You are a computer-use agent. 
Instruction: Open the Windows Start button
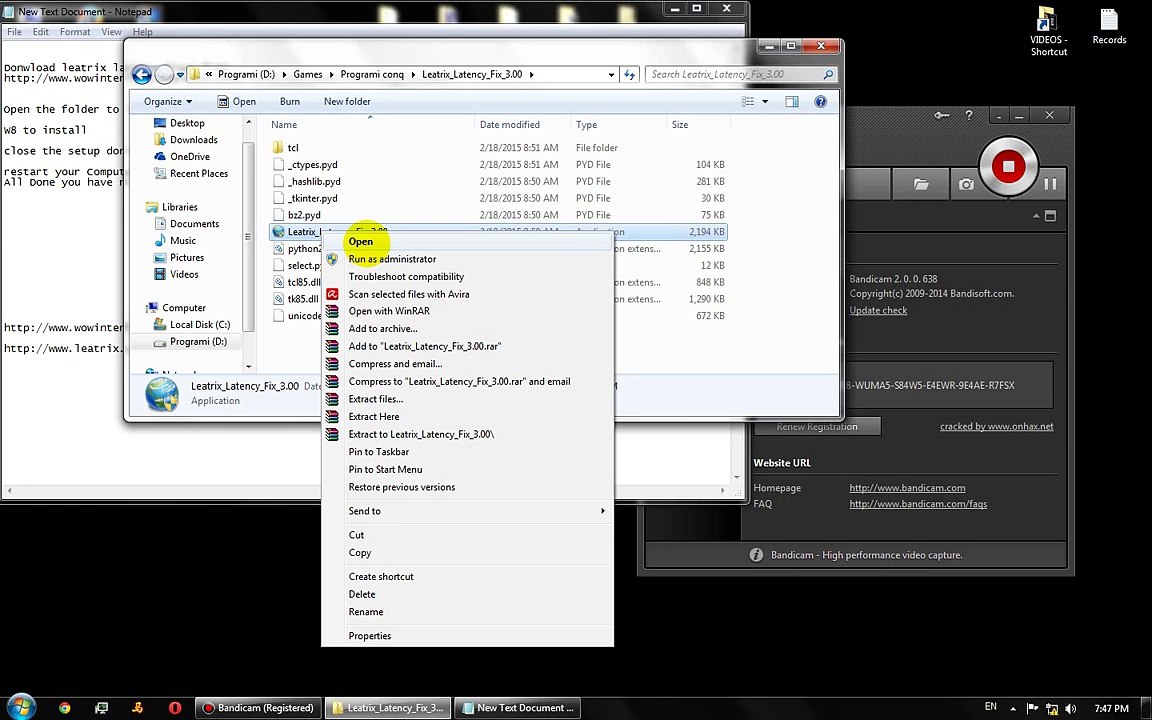[x=21, y=707]
